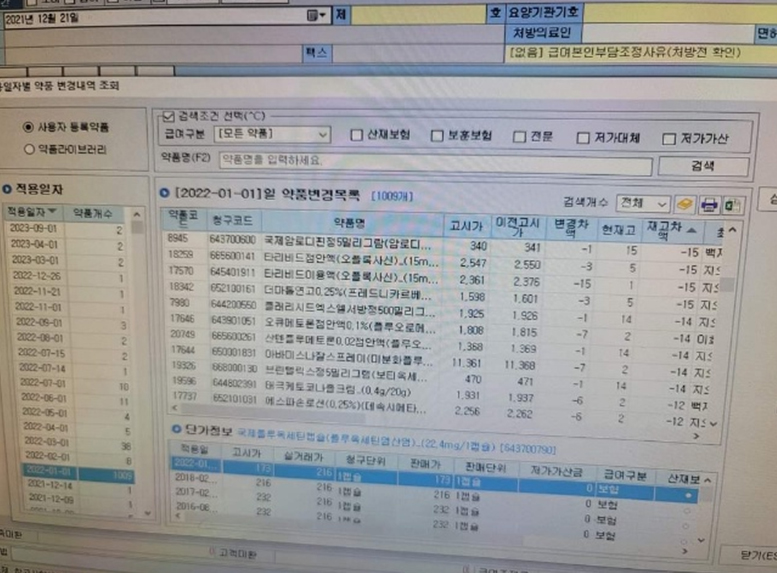Check the 전문 checkbox
The image size is (777, 573).
[519, 137]
